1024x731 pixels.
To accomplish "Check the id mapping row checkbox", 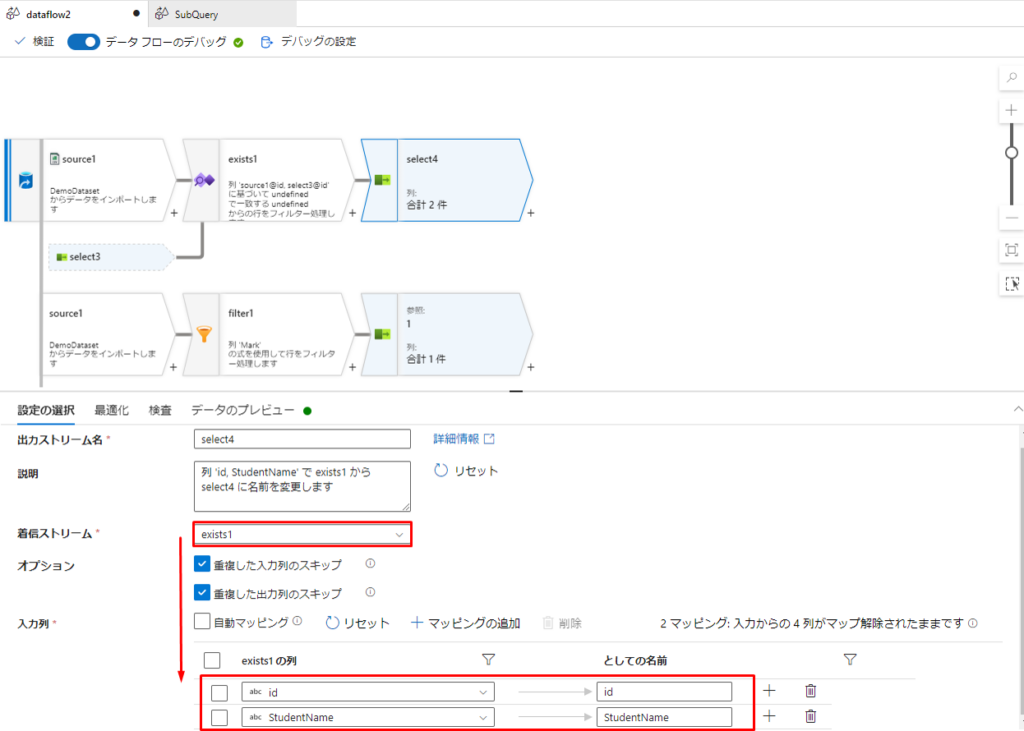I will pyautogui.click(x=219, y=692).
